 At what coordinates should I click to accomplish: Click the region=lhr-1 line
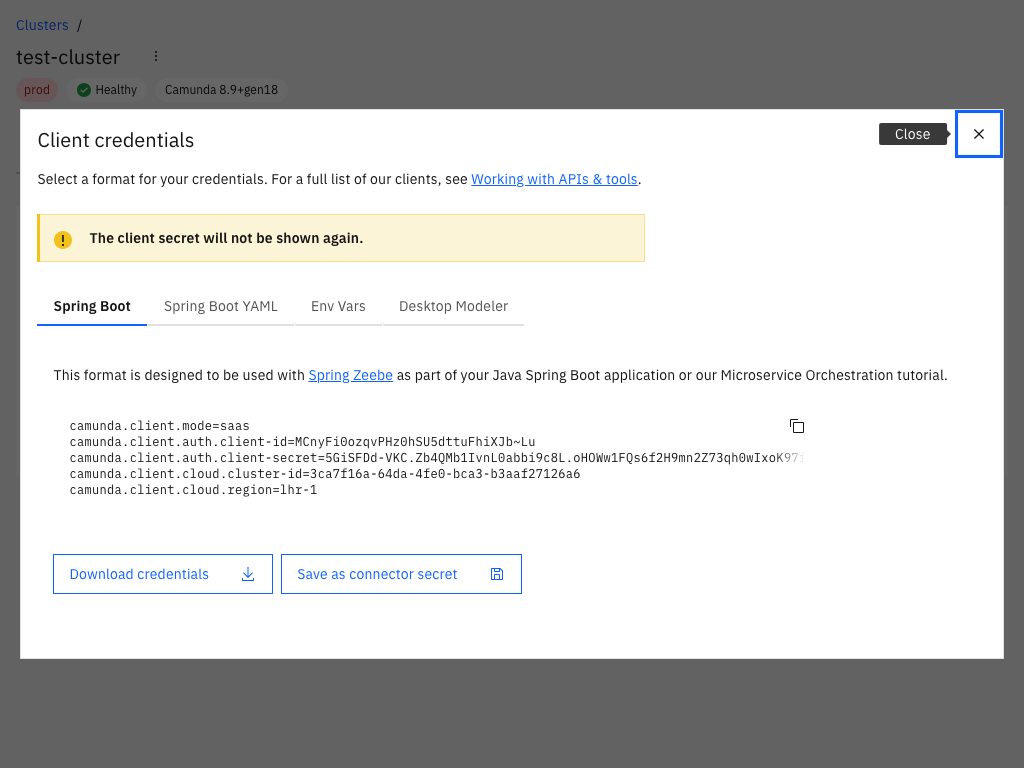point(193,490)
